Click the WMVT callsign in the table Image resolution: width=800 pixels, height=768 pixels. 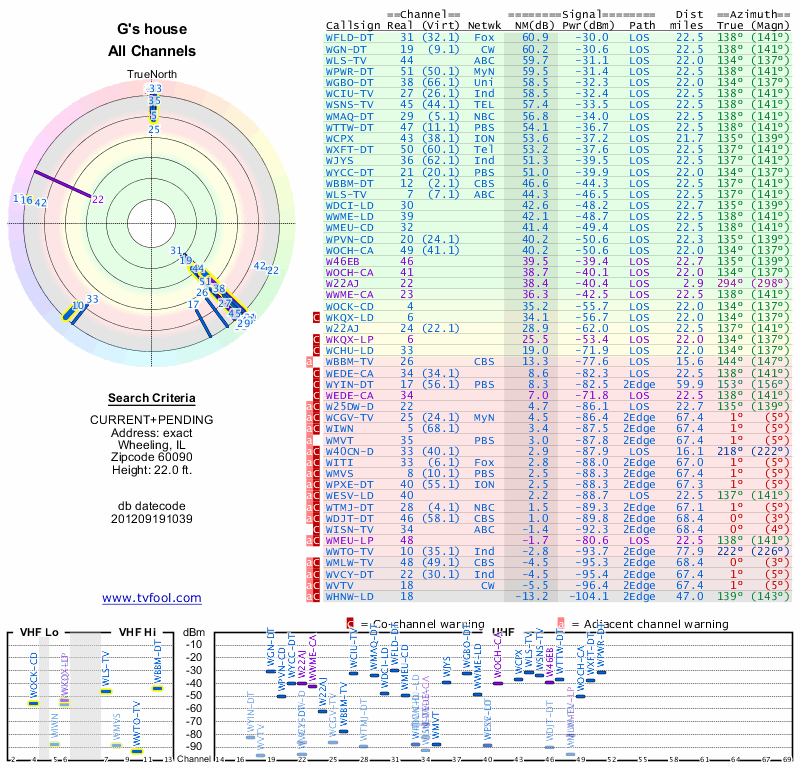click(339, 440)
